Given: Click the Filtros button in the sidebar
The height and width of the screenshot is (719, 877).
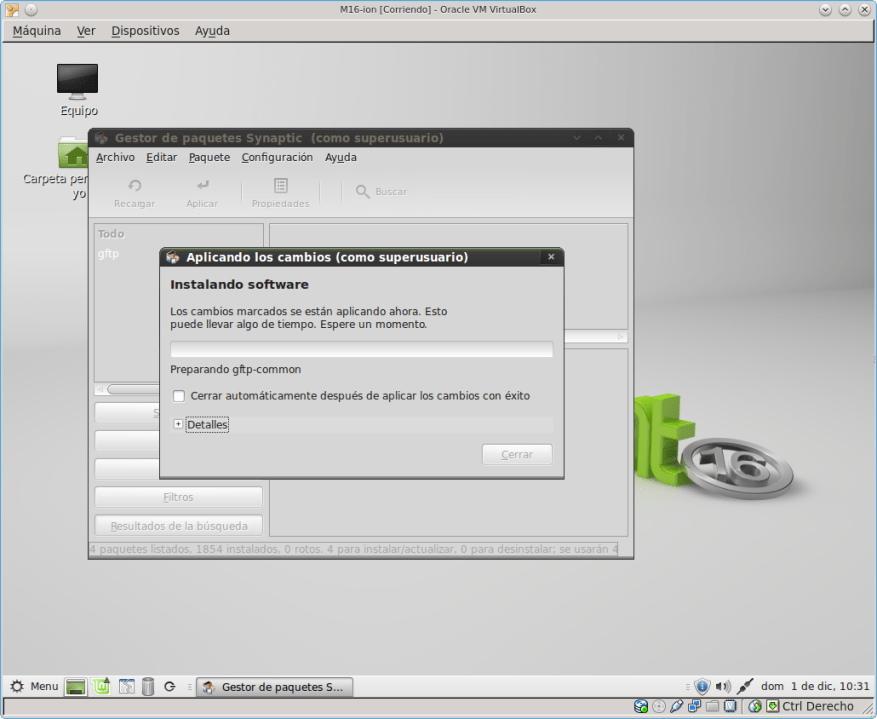Looking at the screenshot, I should coord(177,496).
